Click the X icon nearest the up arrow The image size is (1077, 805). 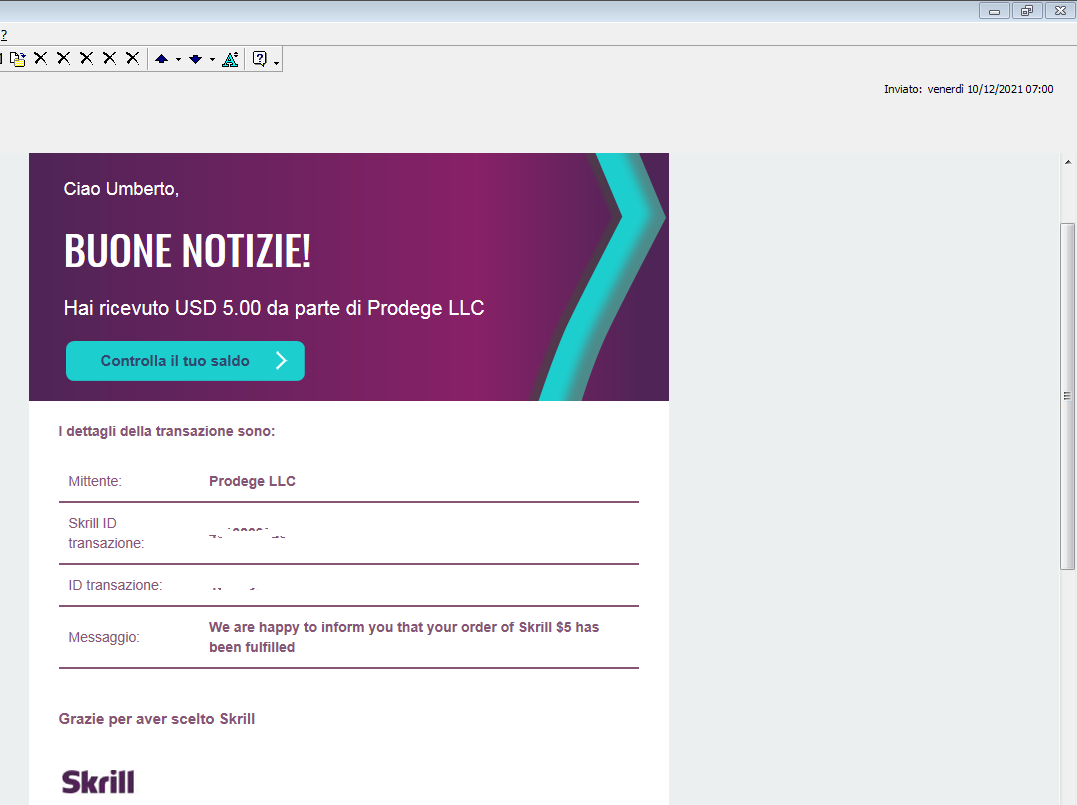click(133, 58)
